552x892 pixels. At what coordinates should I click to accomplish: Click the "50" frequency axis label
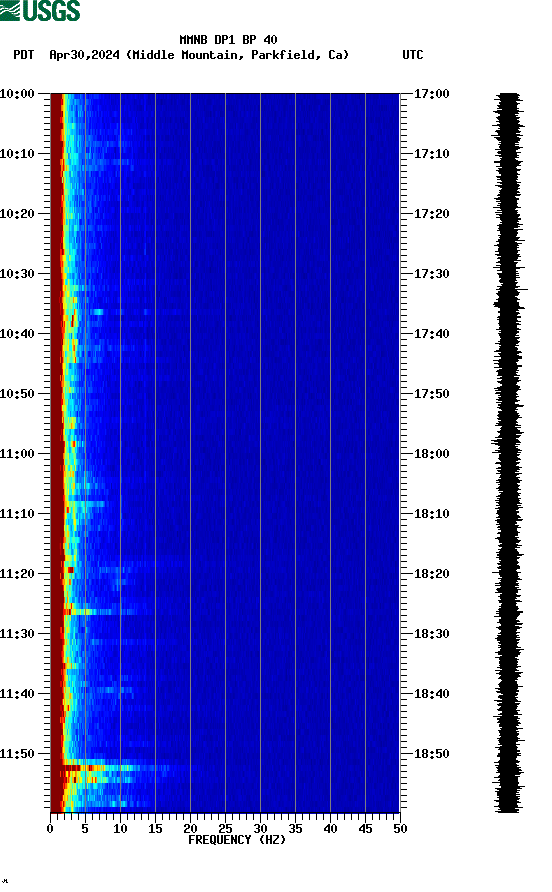coord(400,829)
